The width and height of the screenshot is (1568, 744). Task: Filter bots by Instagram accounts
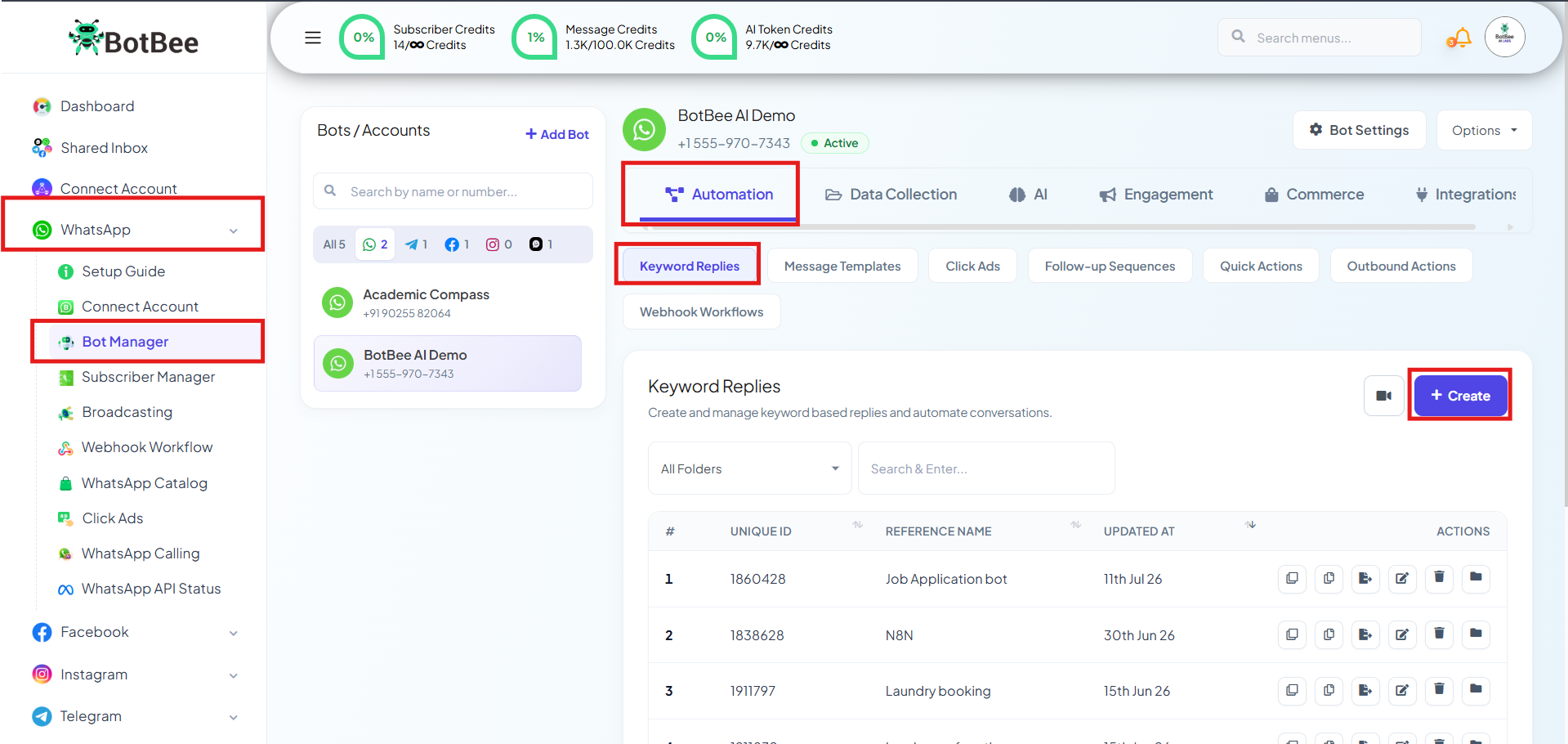point(499,244)
